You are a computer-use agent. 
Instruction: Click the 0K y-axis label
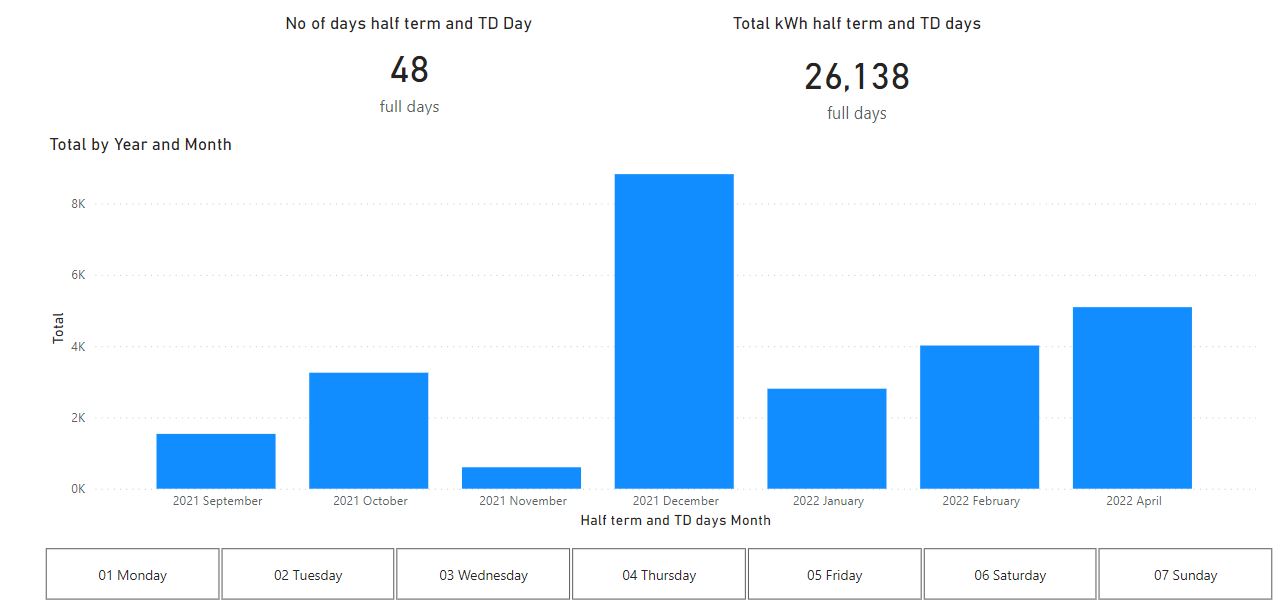(x=78, y=489)
